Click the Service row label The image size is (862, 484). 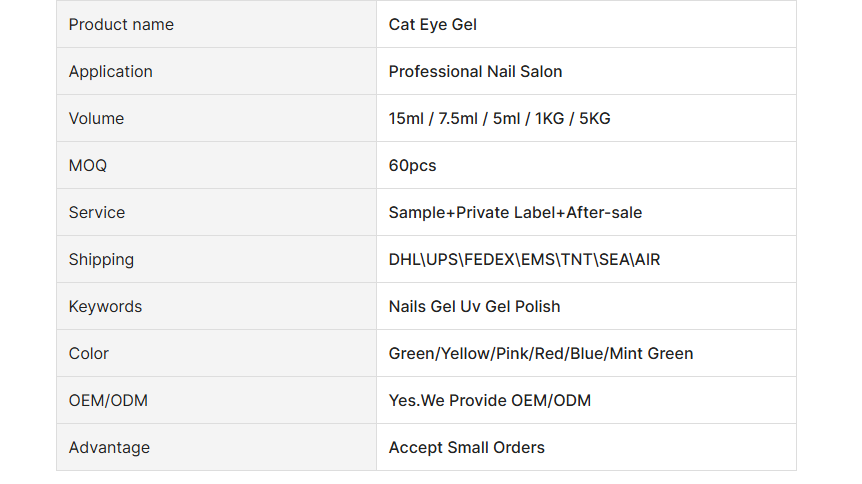tap(97, 212)
